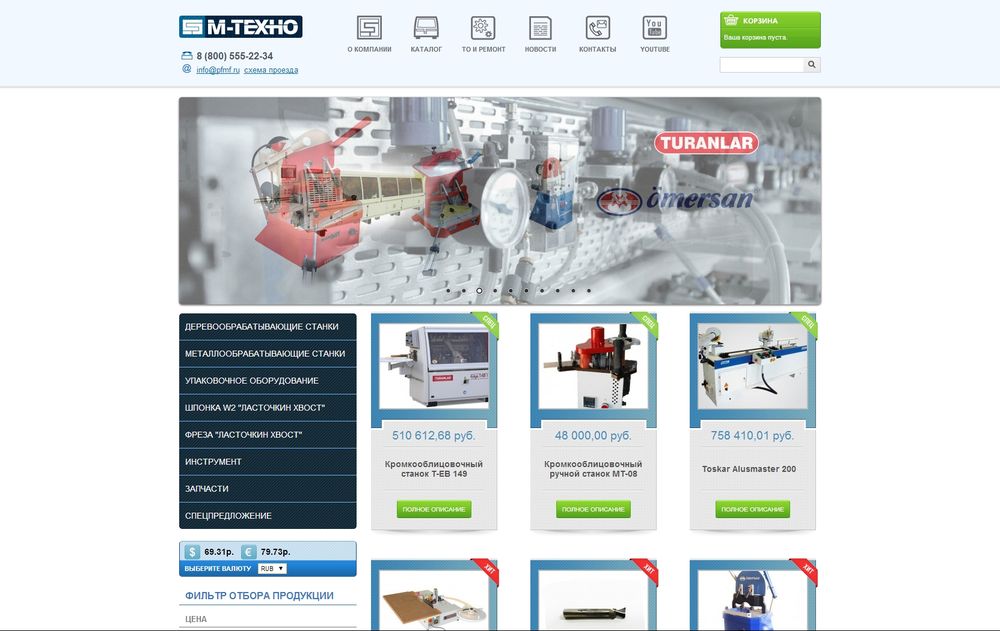Click the highlighted active banner slider dot
The height and width of the screenshot is (631, 1000).
click(480, 291)
